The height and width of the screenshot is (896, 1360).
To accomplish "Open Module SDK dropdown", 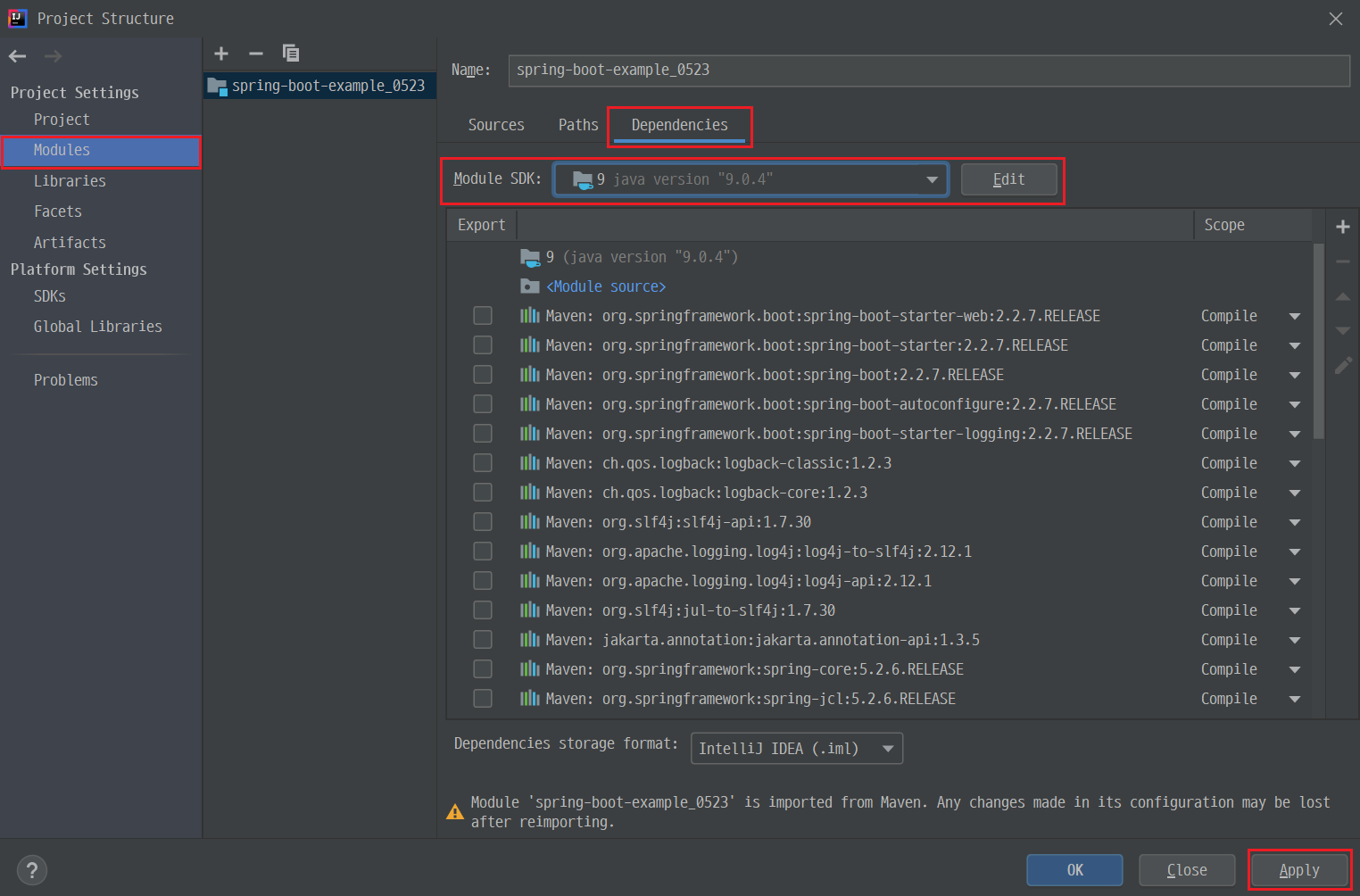I will click(750, 179).
